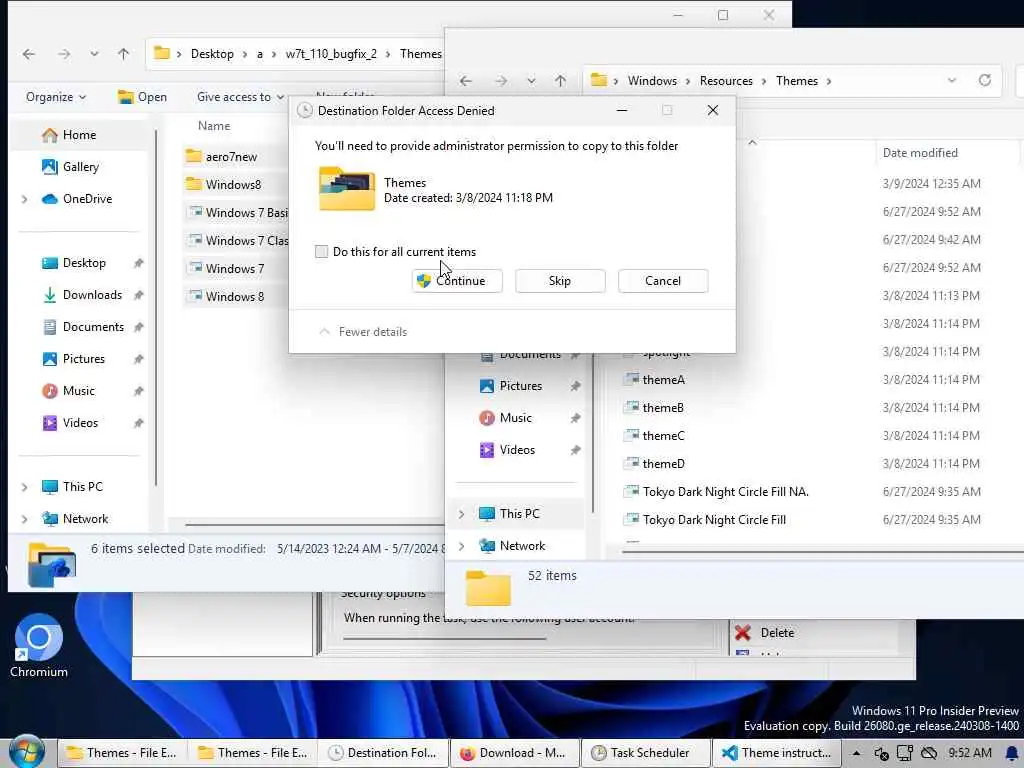Tick the Do this for all current items checkbox
1024x768 pixels.
321,251
